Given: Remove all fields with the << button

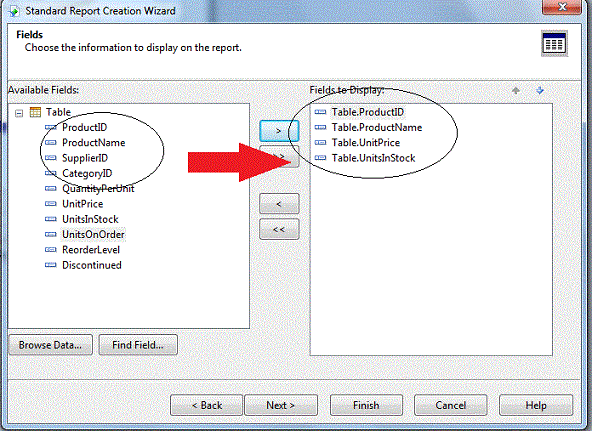Looking at the screenshot, I should point(279,229).
